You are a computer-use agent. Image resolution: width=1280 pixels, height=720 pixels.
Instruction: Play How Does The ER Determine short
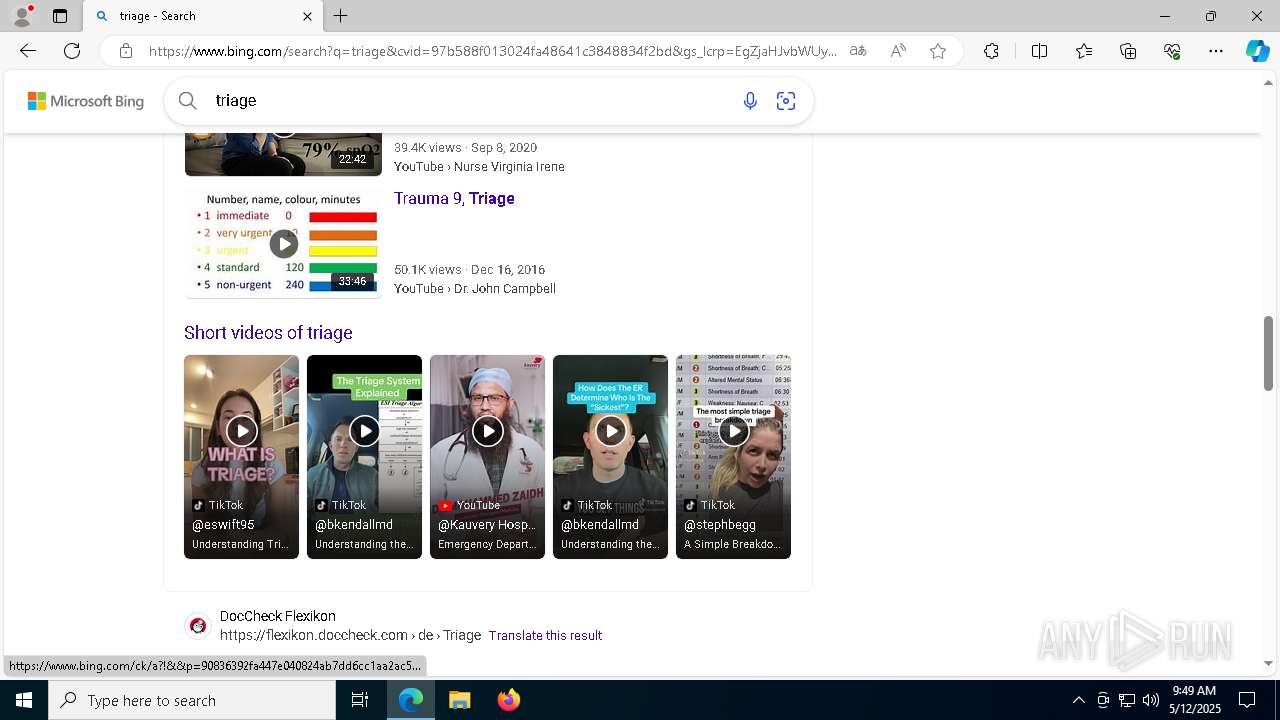[x=610, y=456]
